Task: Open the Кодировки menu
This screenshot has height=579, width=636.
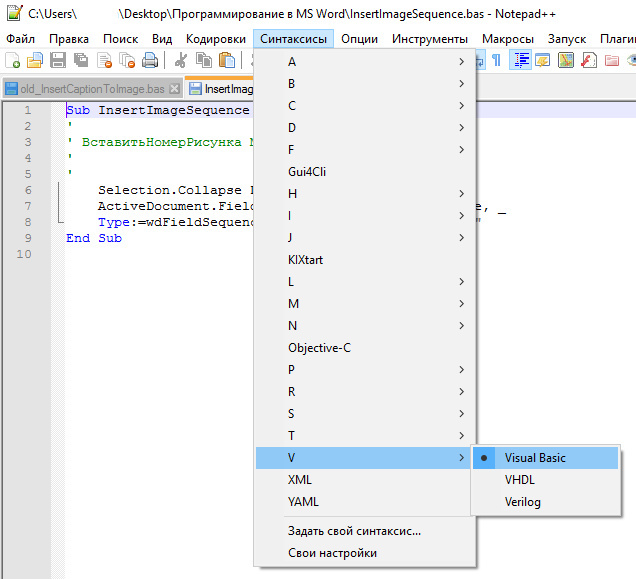Action: coord(216,39)
